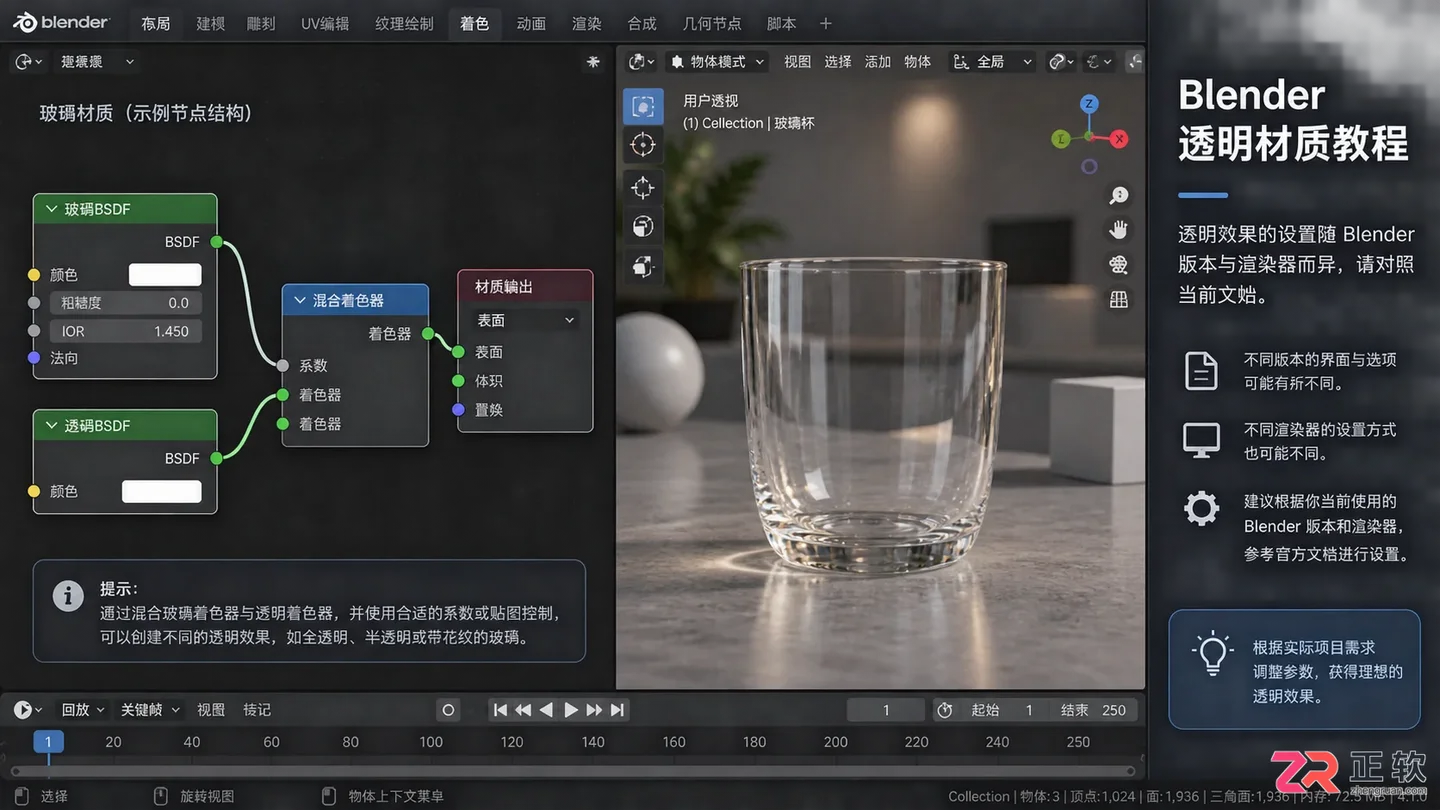Click the green Y axis gizmo ball
The image size is (1440, 810).
click(1061, 139)
